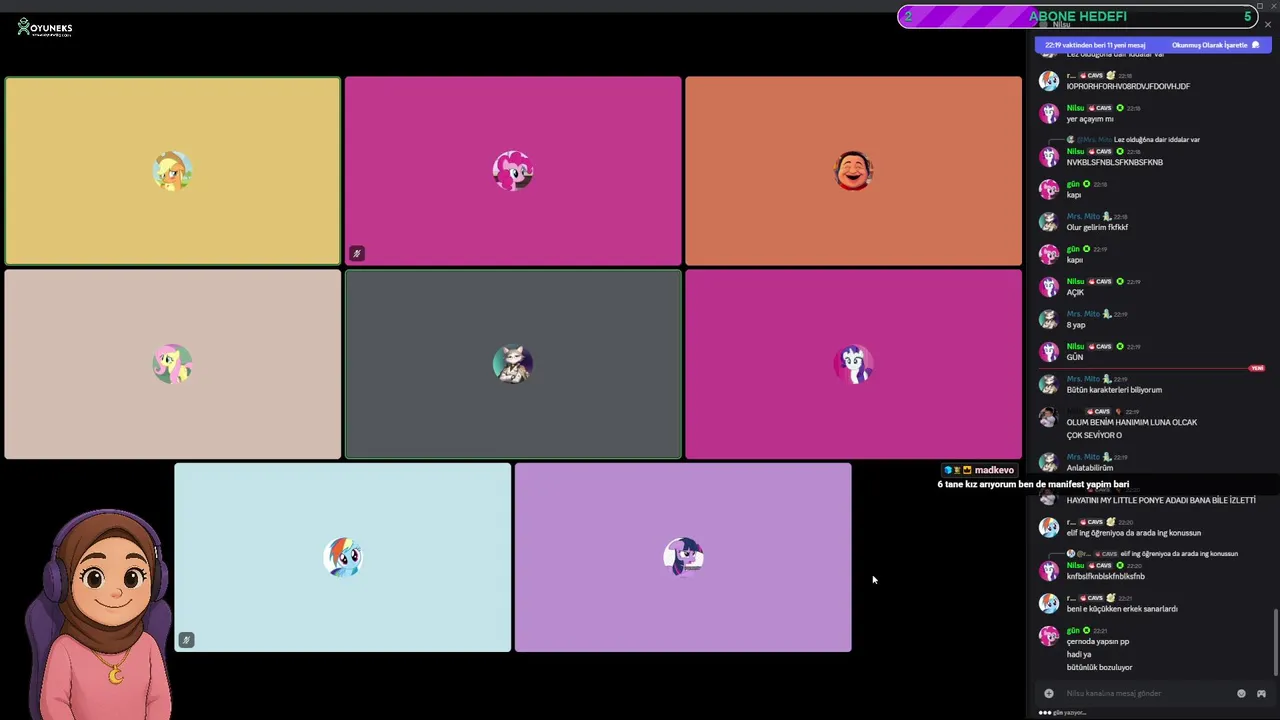Click green circle badge next to gün above 'kapı'
Viewport: 1280px width, 720px height.
pos(1087,184)
